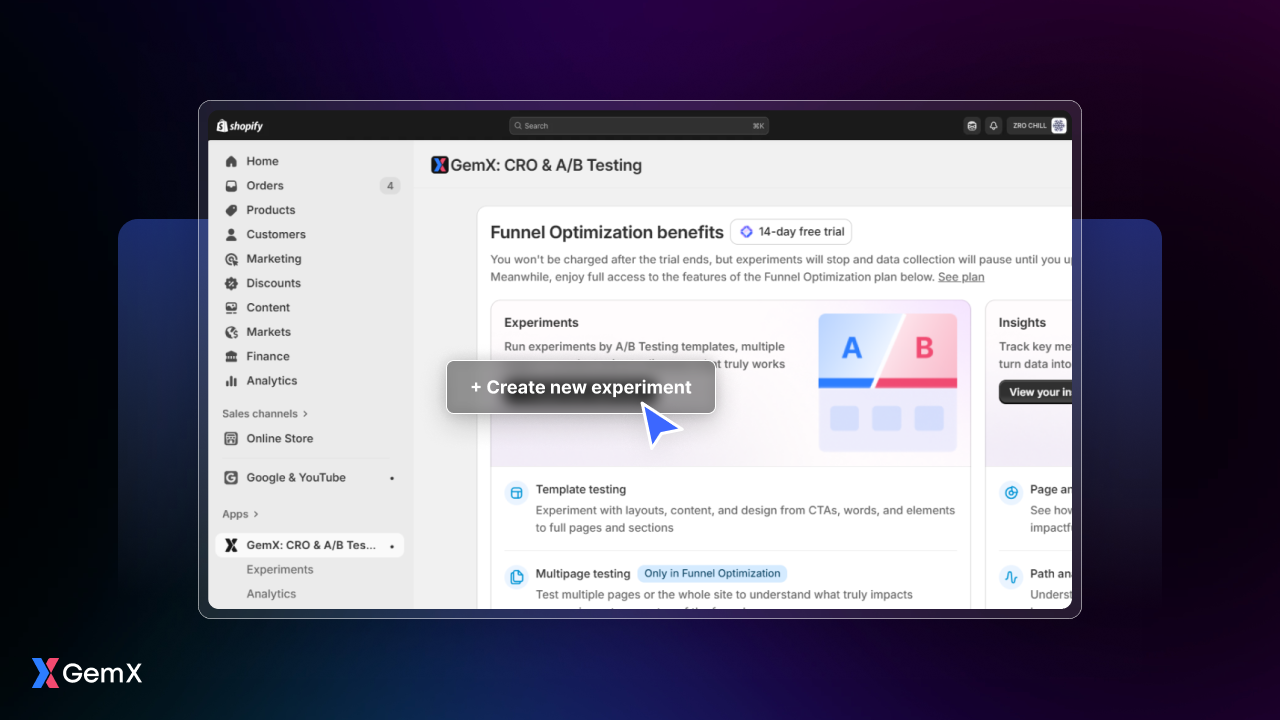Click the Analytics bar chart icon
Image resolution: width=1280 pixels, height=720 pixels.
231,381
